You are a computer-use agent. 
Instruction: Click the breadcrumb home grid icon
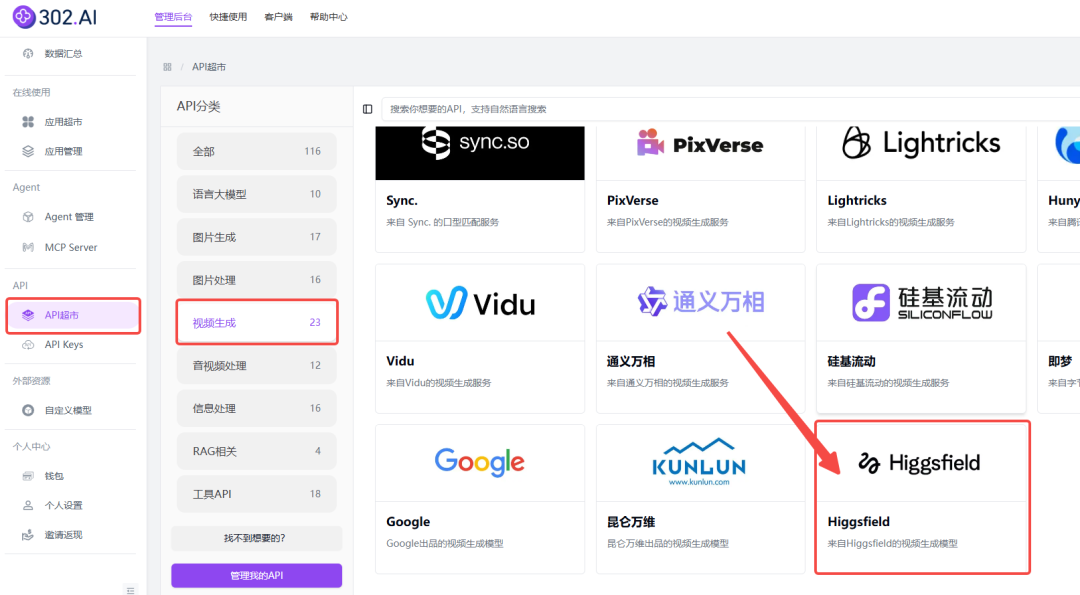pos(167,67)
